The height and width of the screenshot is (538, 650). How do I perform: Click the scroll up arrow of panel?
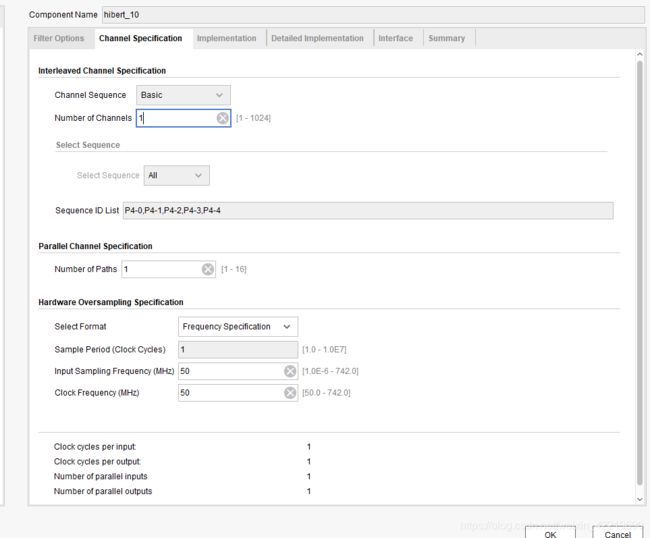(640, 54)
